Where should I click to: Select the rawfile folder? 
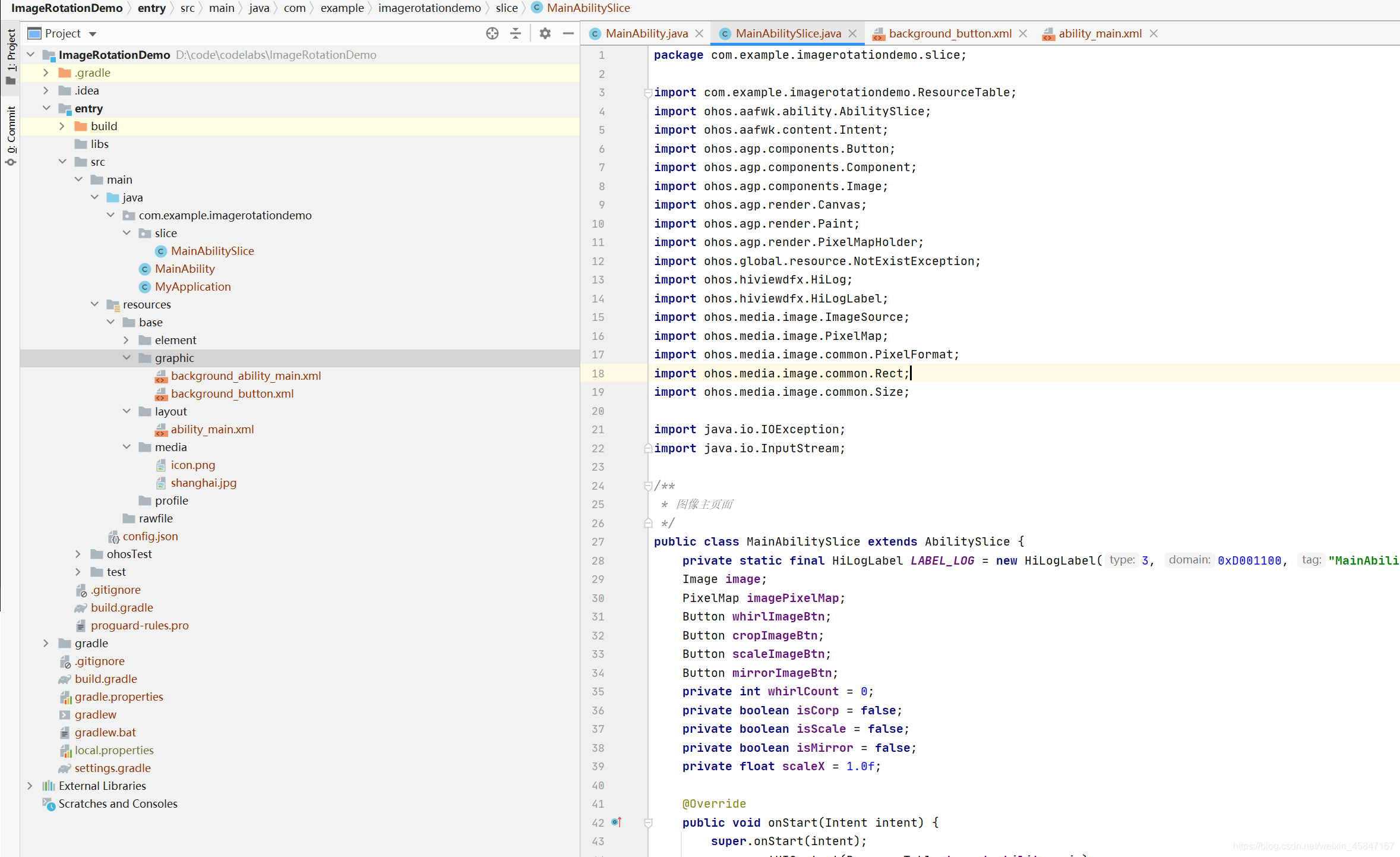click(155, 518)
